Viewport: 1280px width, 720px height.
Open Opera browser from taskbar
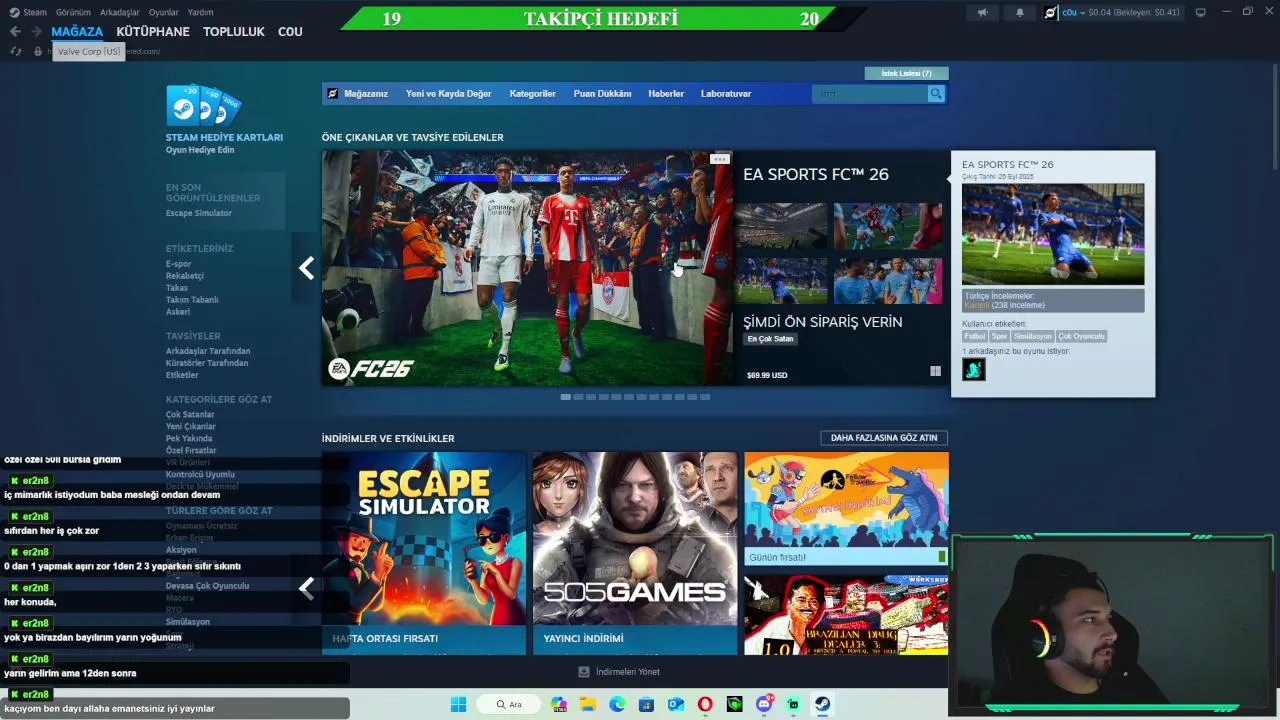705,704
